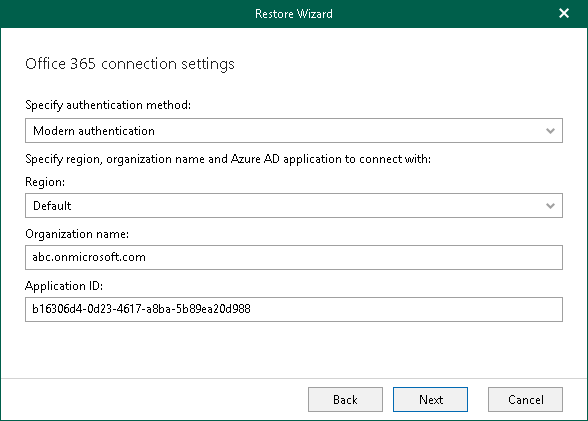
Task: Open the Default region combo box
Action: pyautogui.click(x=294, y=205)
